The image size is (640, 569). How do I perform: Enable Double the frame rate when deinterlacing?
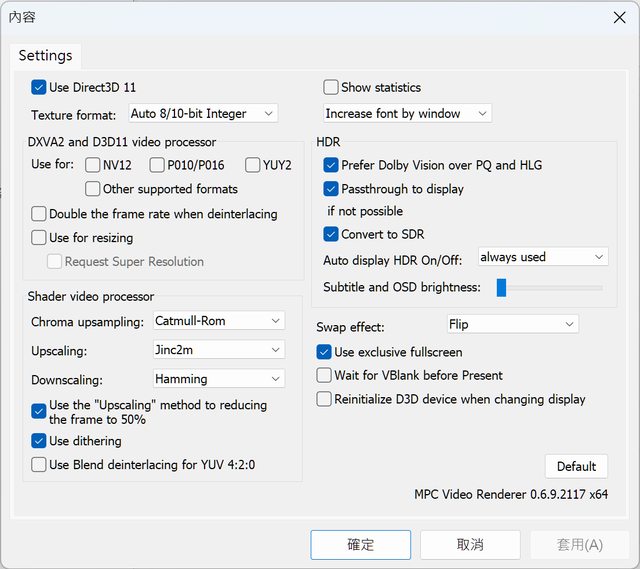point(39,214)
